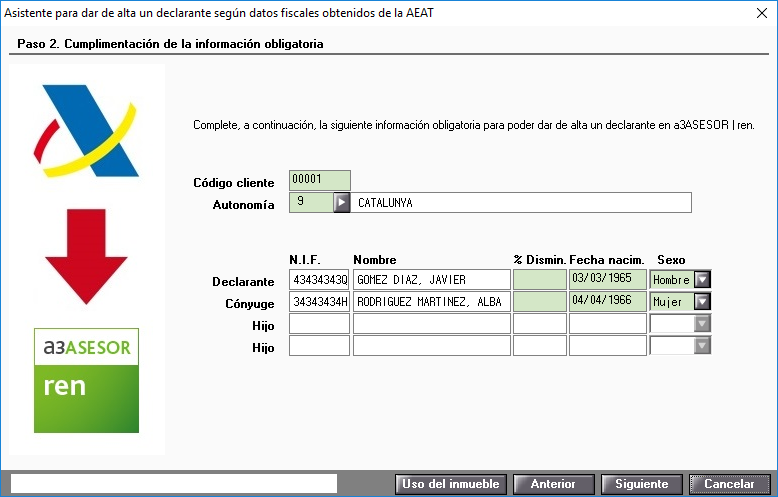This screenshot has width=778, height=497.
Task: Click the Declarante name GOMEZ DIAZ, JAVIER
Action: click(432, 280)
